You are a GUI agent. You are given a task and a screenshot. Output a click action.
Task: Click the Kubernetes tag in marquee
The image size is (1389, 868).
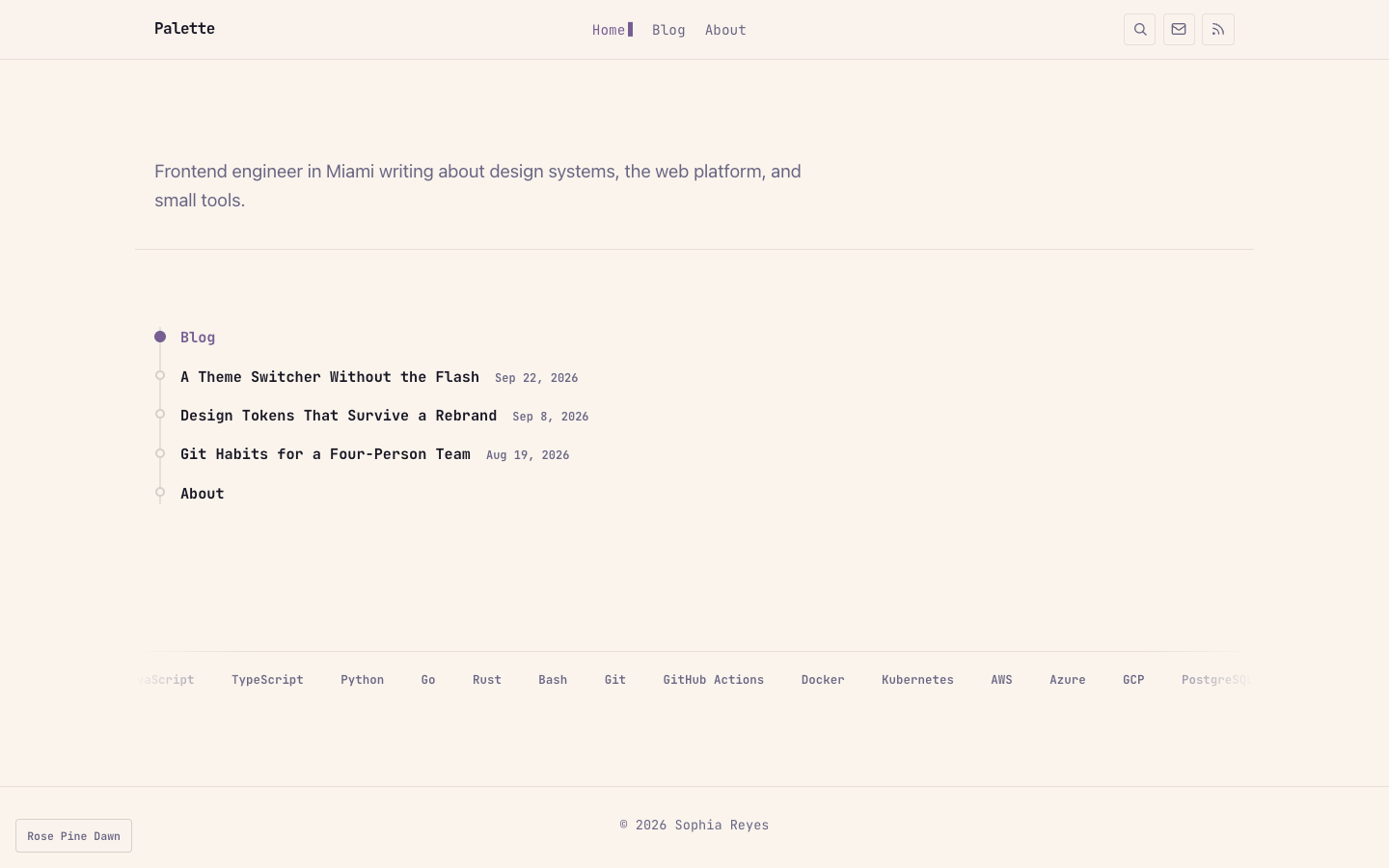coord(917,680)
